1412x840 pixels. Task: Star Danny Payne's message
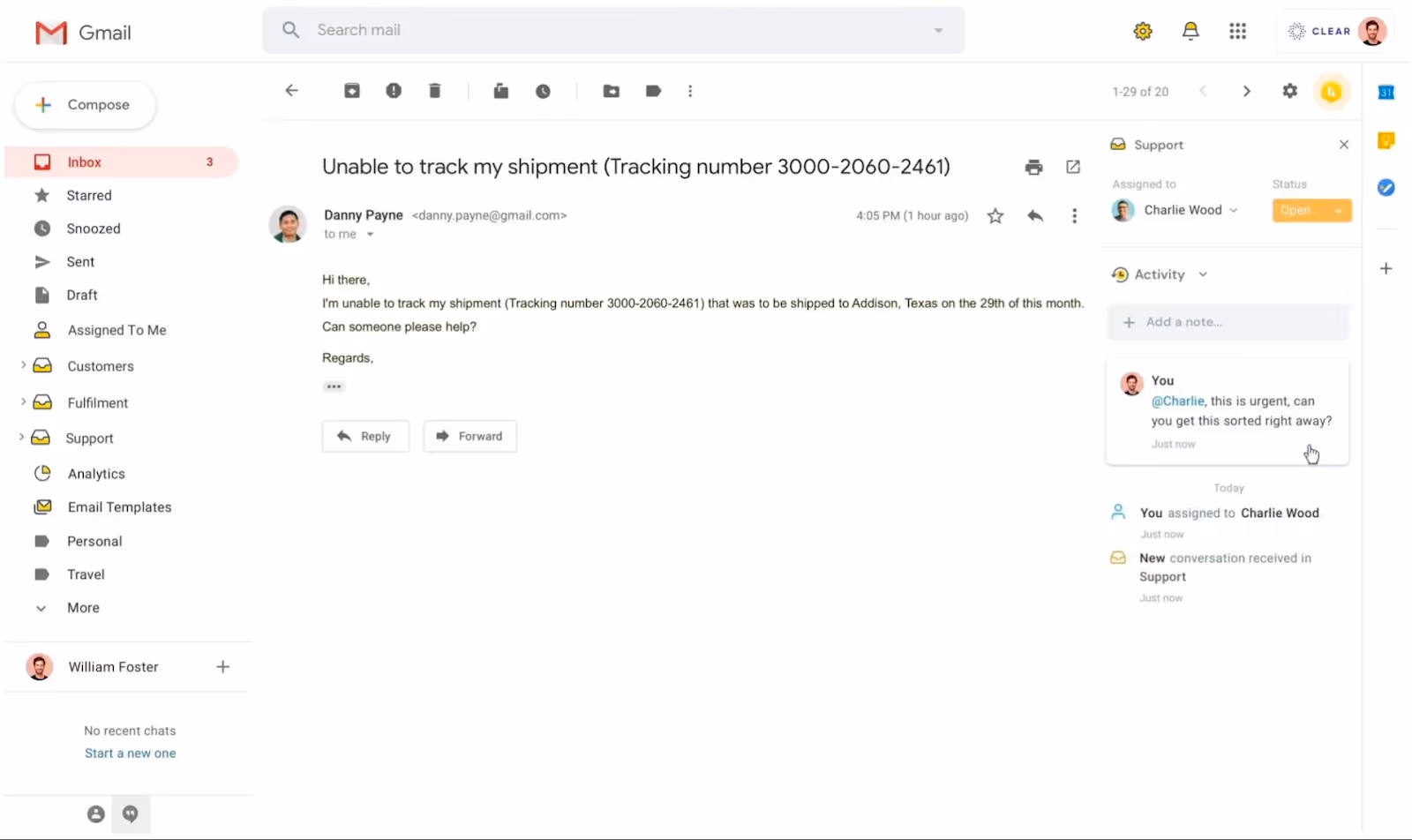click(x=995, y=216)
